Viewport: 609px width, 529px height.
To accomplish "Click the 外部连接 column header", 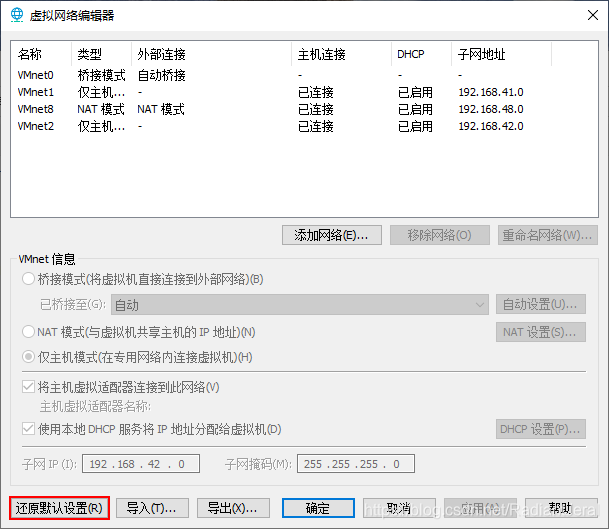I will 211,54.
